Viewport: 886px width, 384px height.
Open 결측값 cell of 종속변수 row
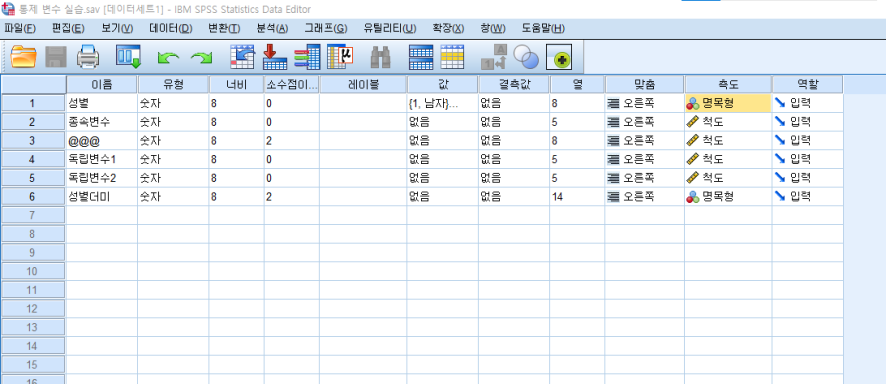click(514, 122)
